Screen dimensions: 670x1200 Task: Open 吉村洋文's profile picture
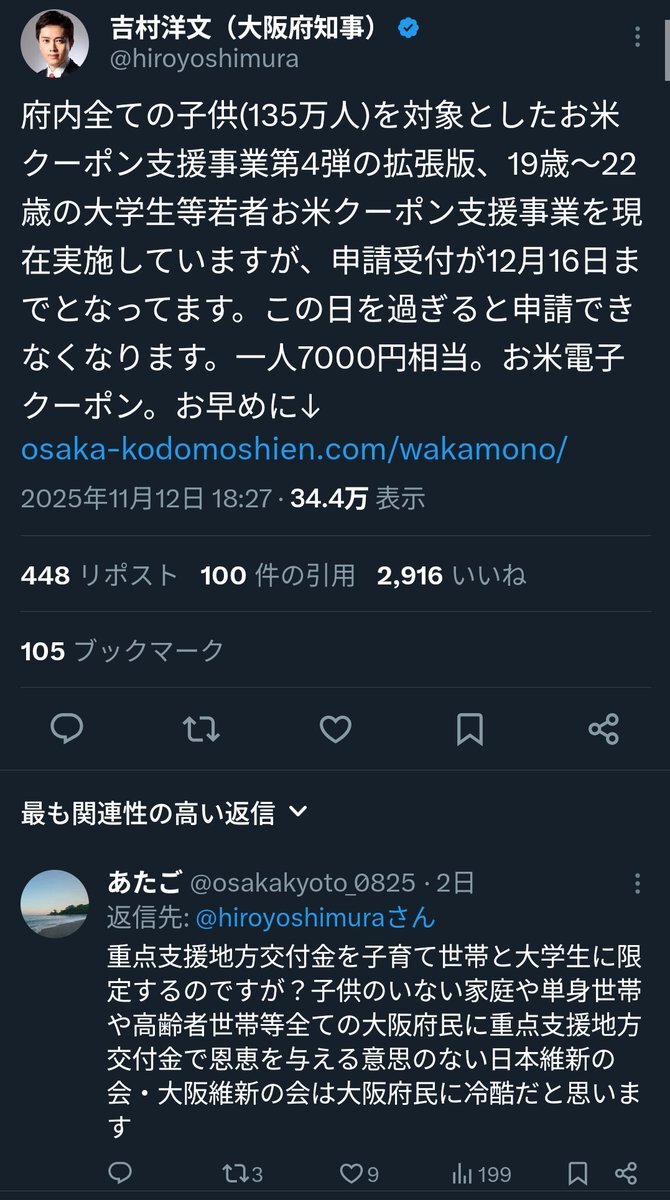55,44
